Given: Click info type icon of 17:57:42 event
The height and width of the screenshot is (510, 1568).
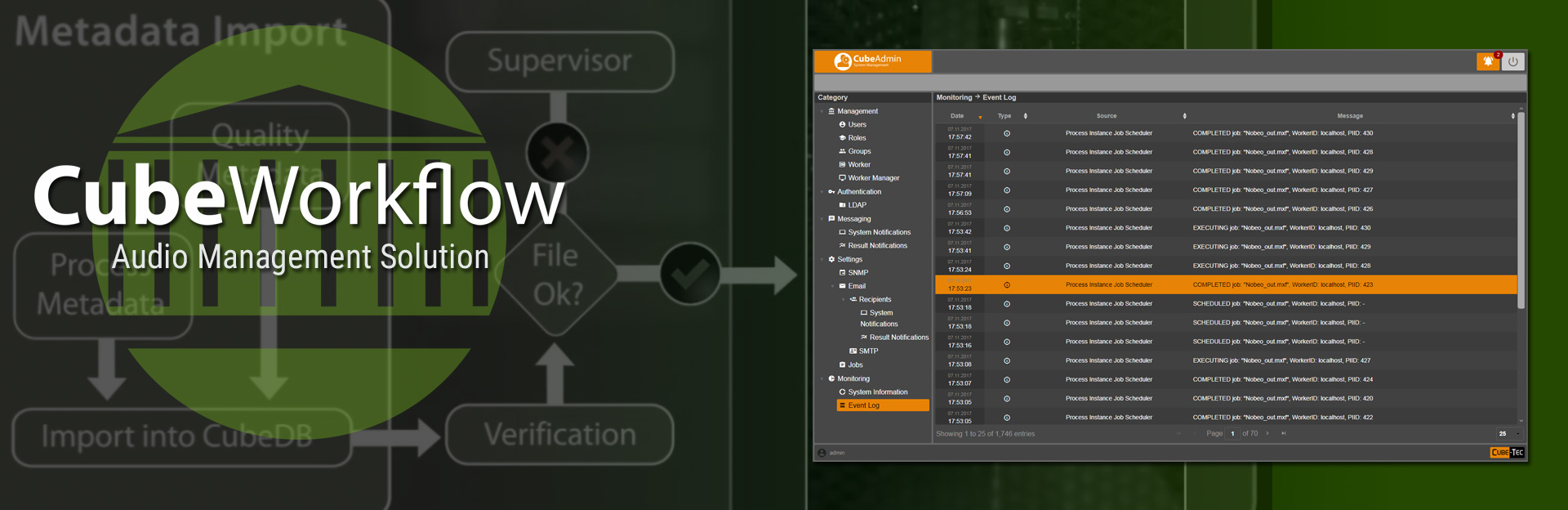Looking at the screenshot, I should pyautogui.click(x=1006, y=133).
